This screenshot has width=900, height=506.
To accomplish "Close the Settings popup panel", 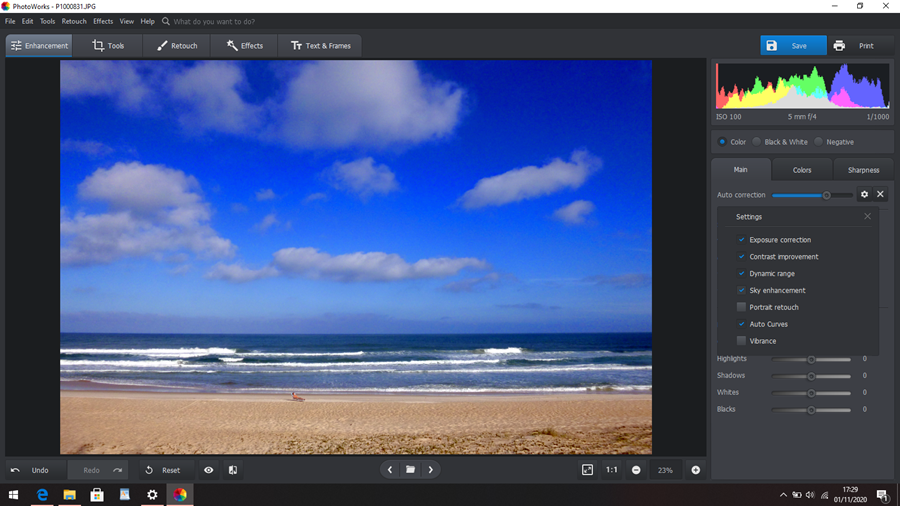I will 867,216.
